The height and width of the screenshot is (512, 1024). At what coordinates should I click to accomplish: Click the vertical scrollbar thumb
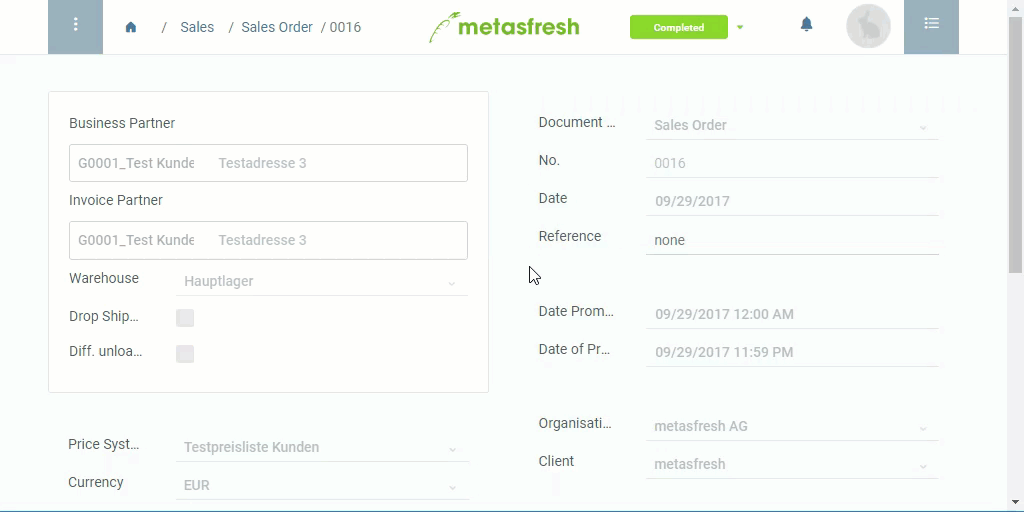point(1015,145)
